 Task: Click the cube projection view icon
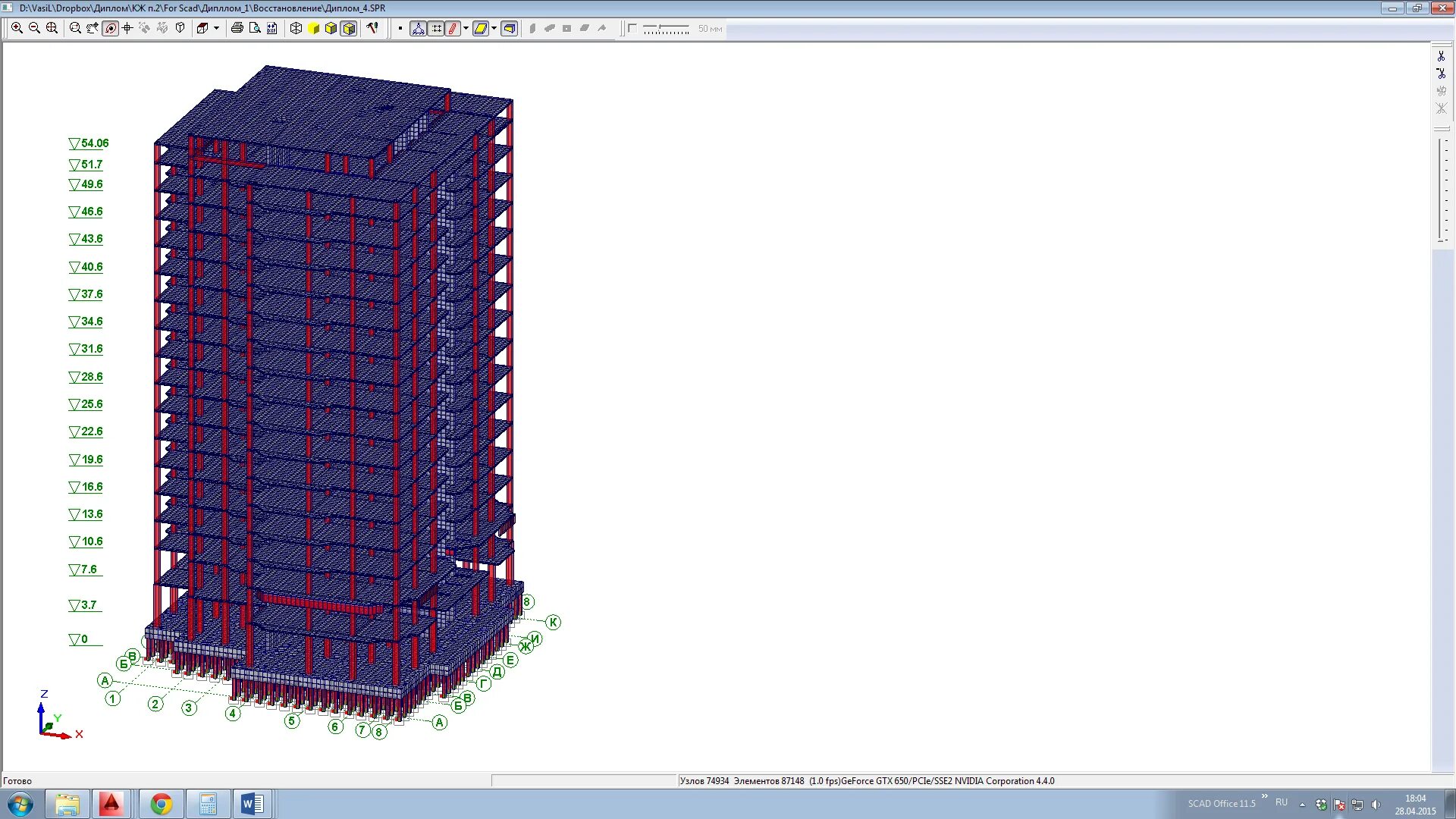point(180,28)
